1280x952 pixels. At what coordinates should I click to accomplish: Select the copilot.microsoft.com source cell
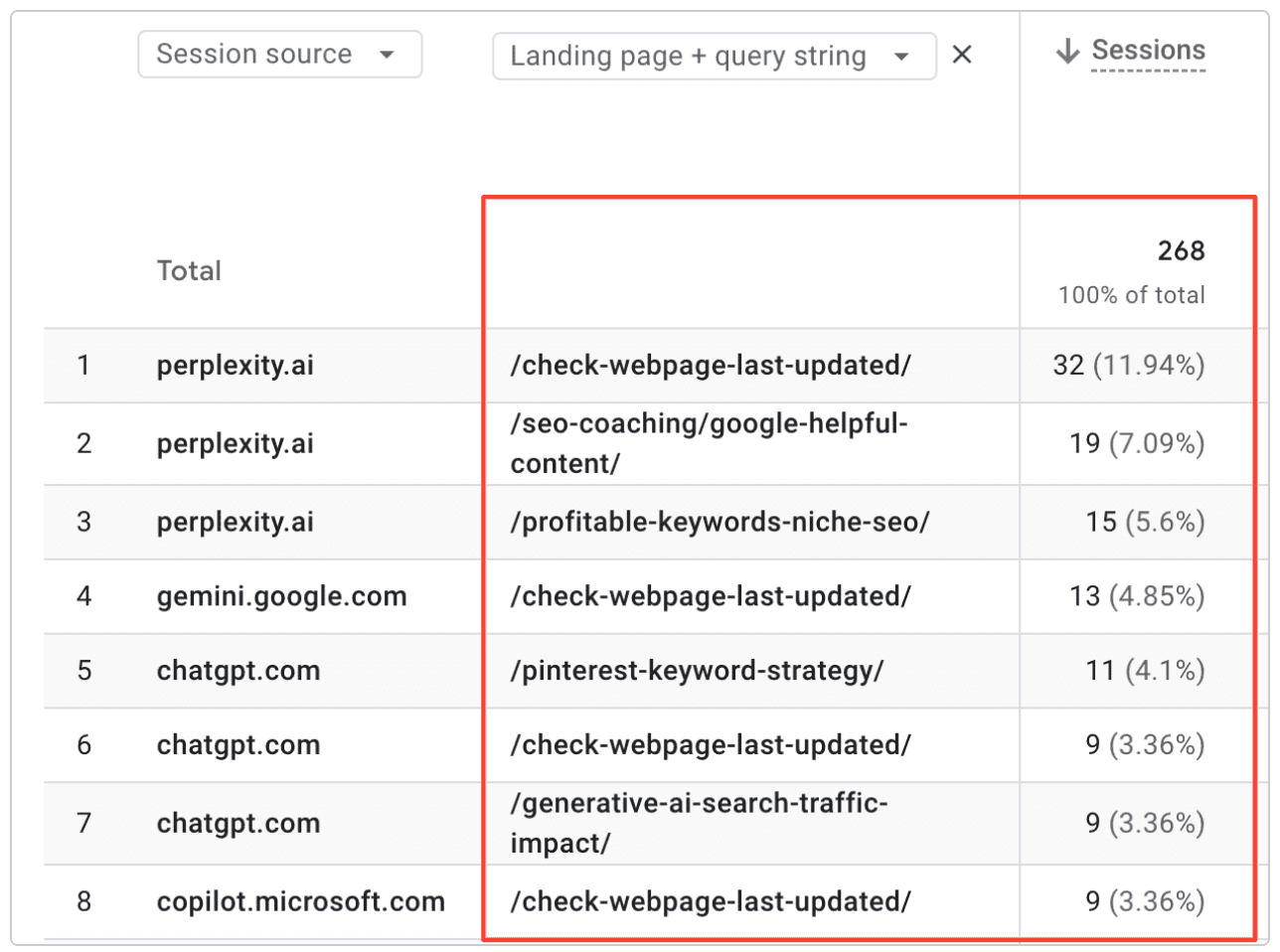coord(300,901)
